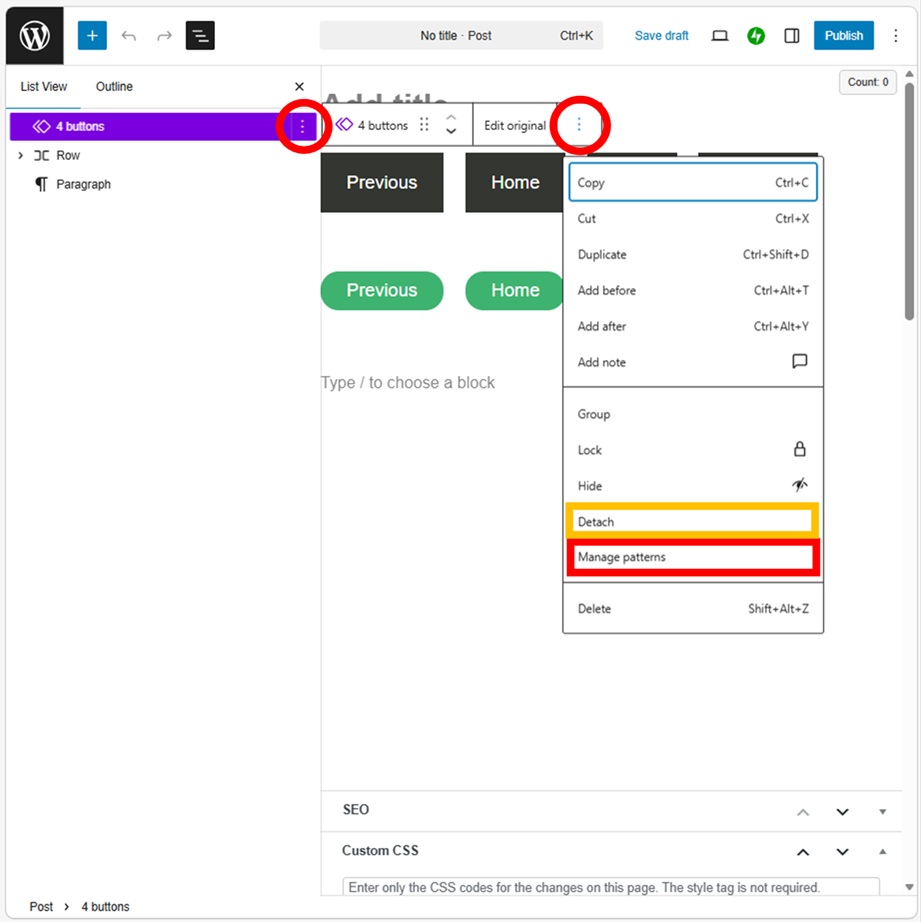Click the Publish button

[843, 36]
